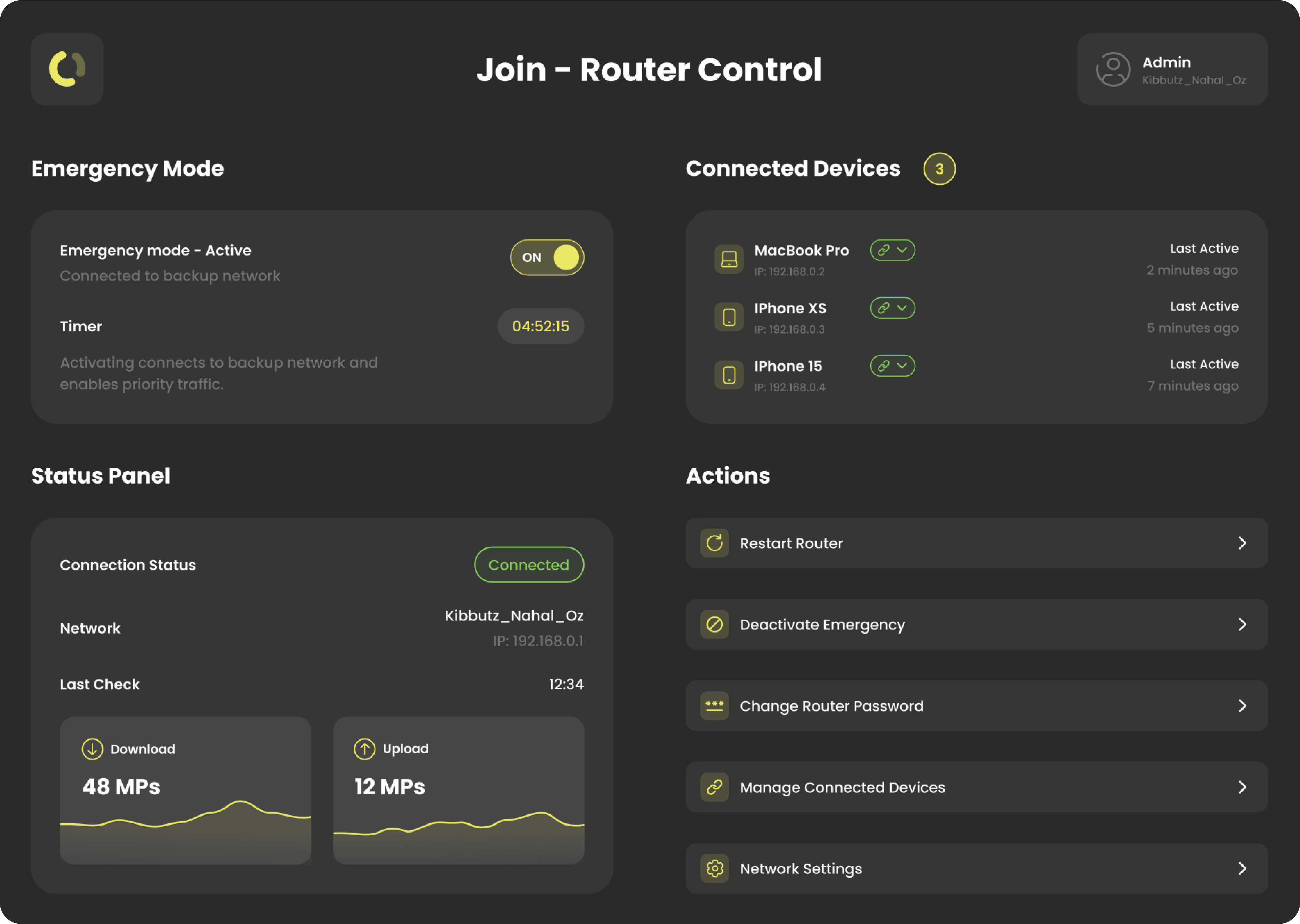This screenshot has height=924, width=1300.
Task: Click the Connection Status label
Action: point(128,565)
